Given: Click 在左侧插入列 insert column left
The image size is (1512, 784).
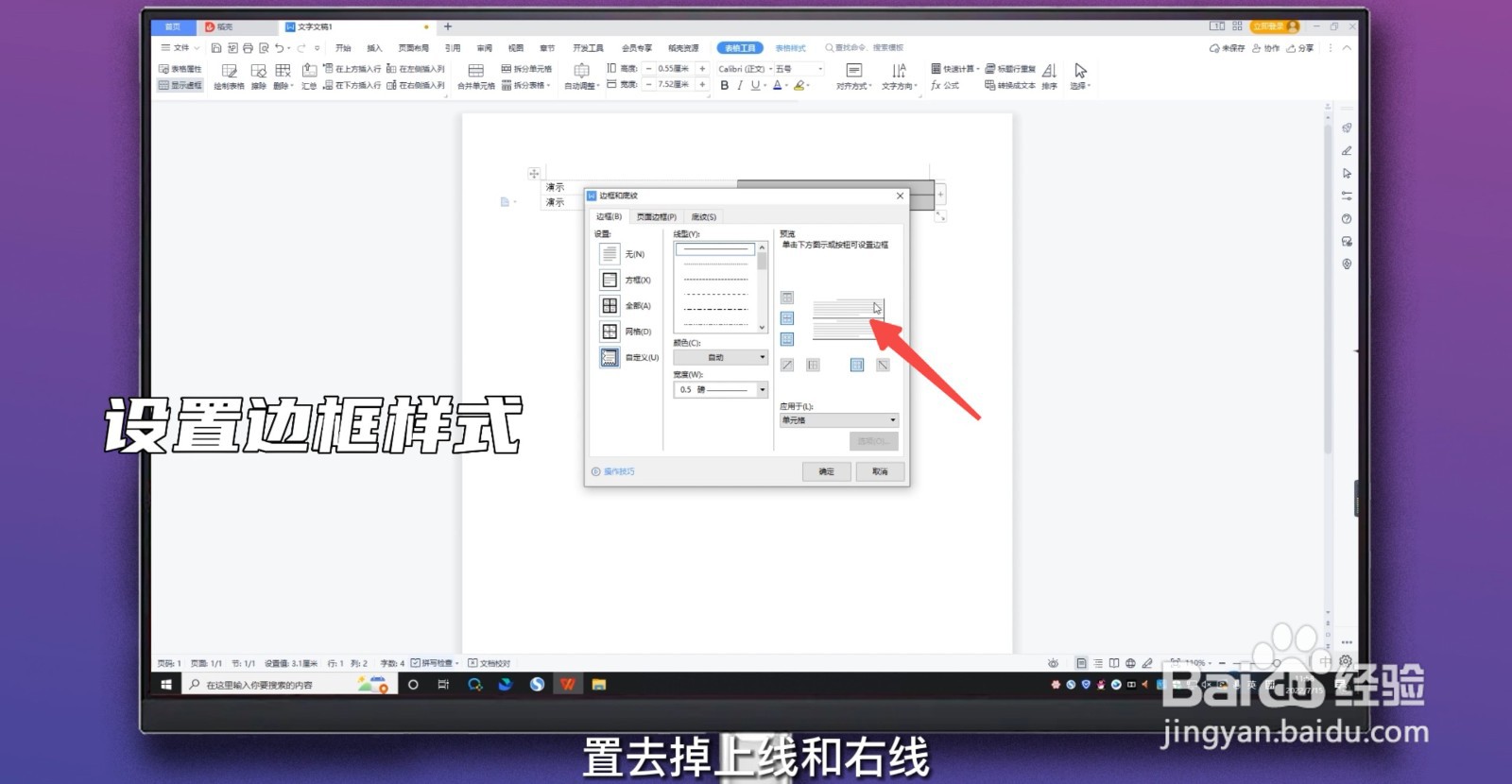Looking at the screenshot, I should [416, 69].
